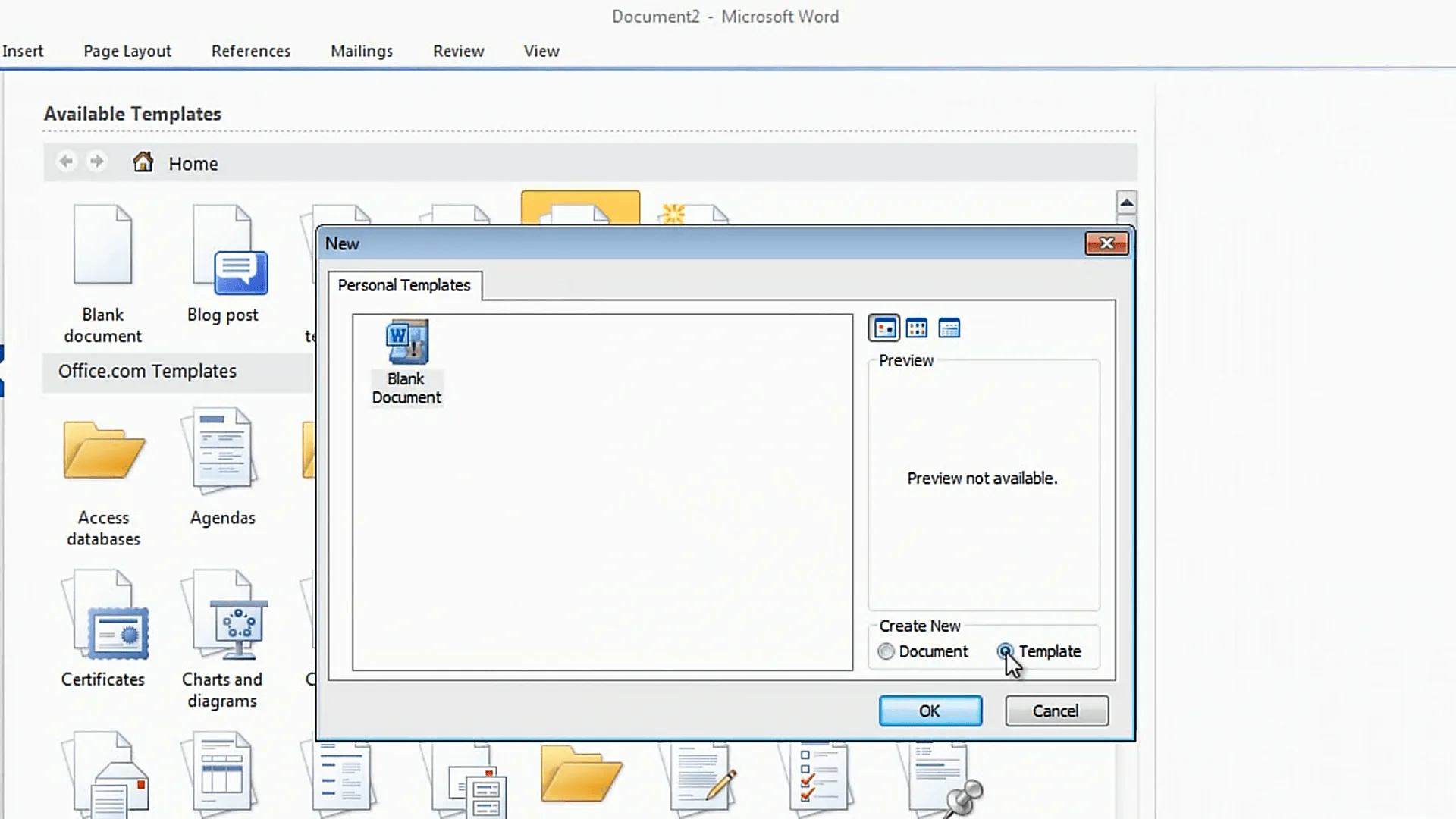
Task: Open the Mailings ribbon tab
Action: tap(362, 51)
